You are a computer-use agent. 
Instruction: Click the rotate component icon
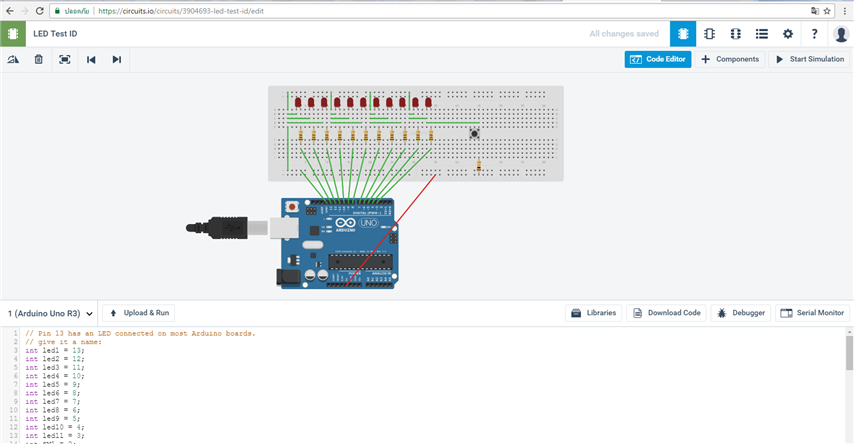click(x=13, y=60)
